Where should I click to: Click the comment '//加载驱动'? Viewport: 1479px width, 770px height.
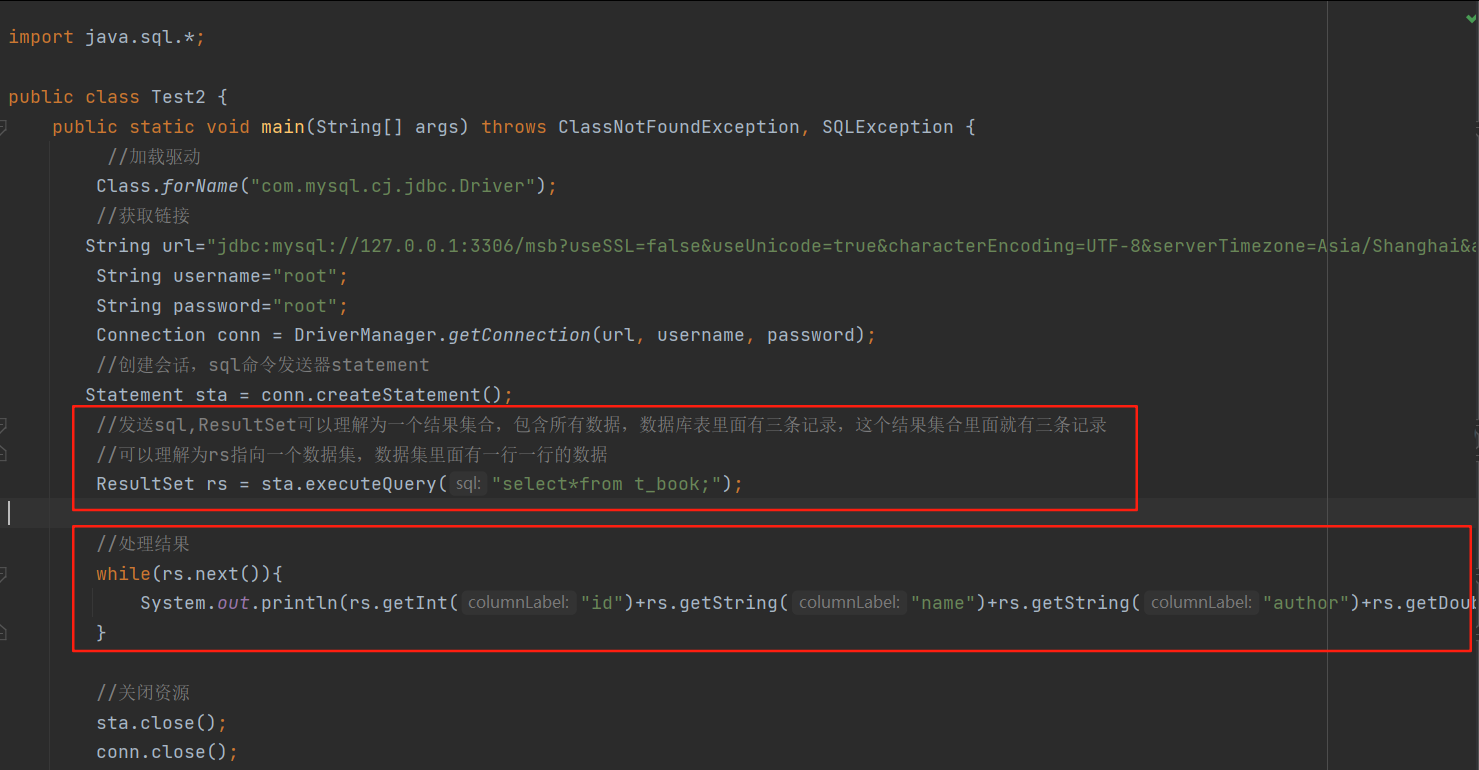(155, 157)
